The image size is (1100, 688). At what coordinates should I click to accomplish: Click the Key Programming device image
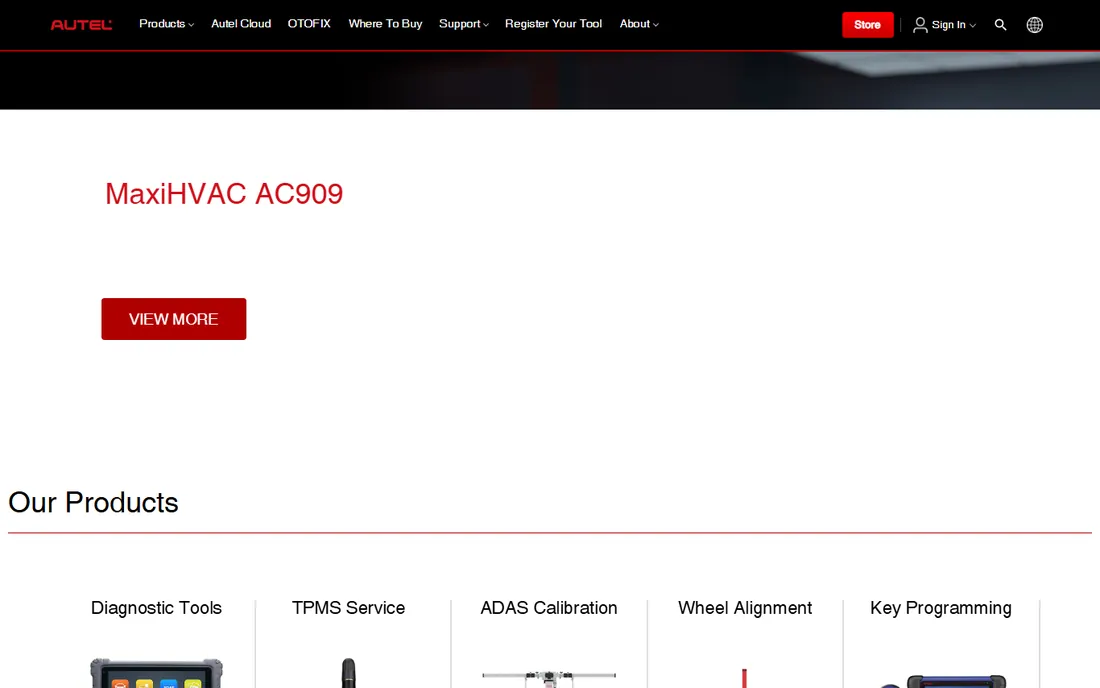click(944, 681)
